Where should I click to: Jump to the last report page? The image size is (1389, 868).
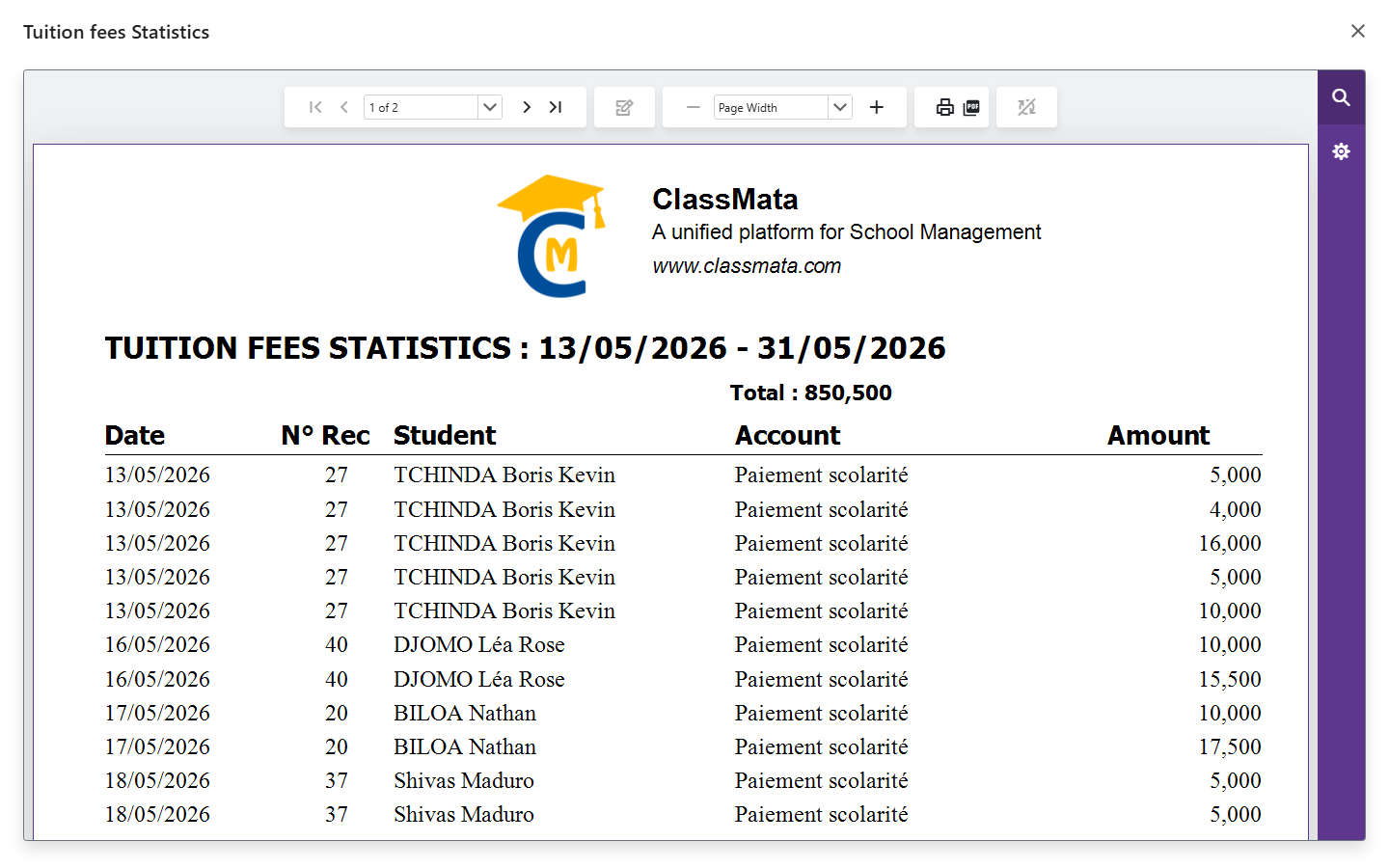click(556, 107)
